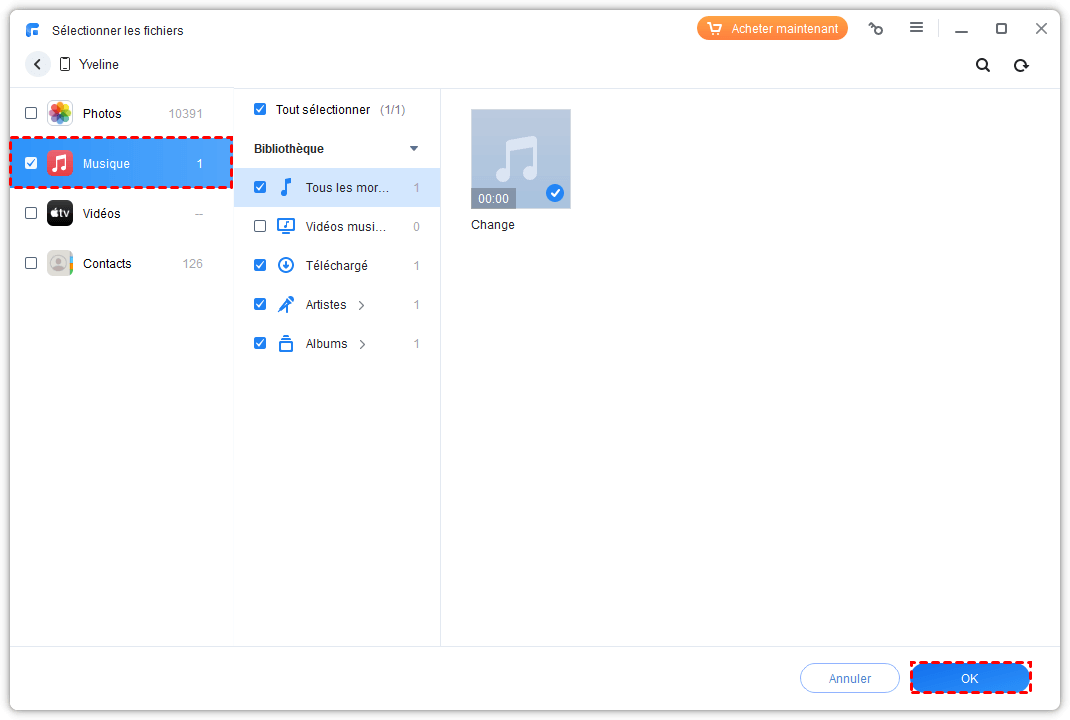The image size is (1070, 720).
Task: Click the key register icon
Action: pos(876,29)
